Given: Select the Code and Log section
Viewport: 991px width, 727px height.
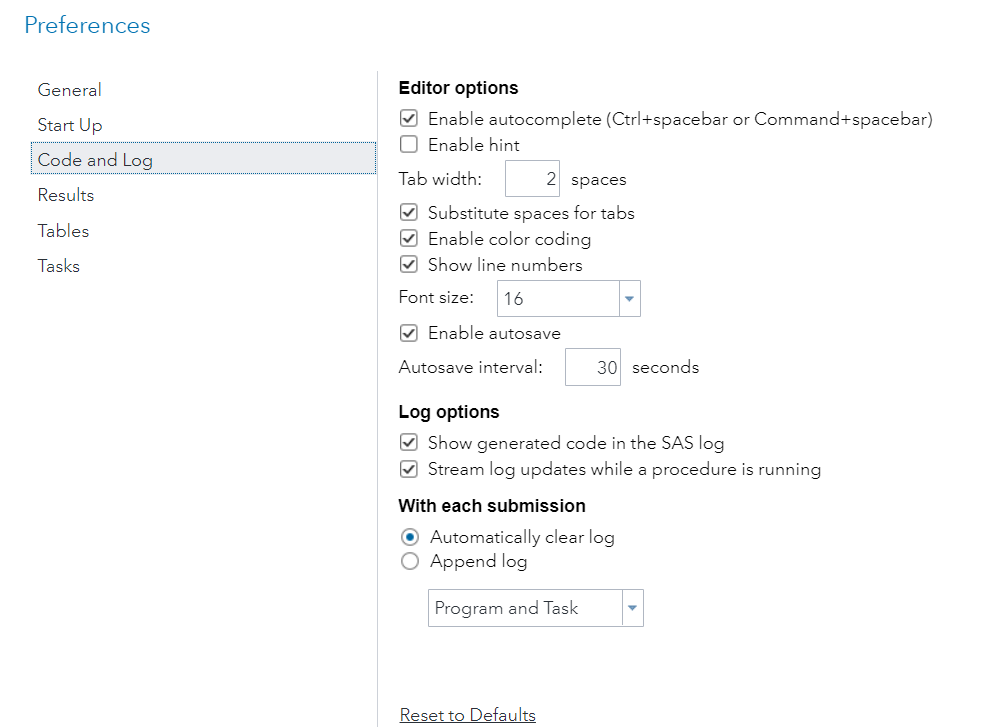Looking at the screenshot, I should [95, 160].
